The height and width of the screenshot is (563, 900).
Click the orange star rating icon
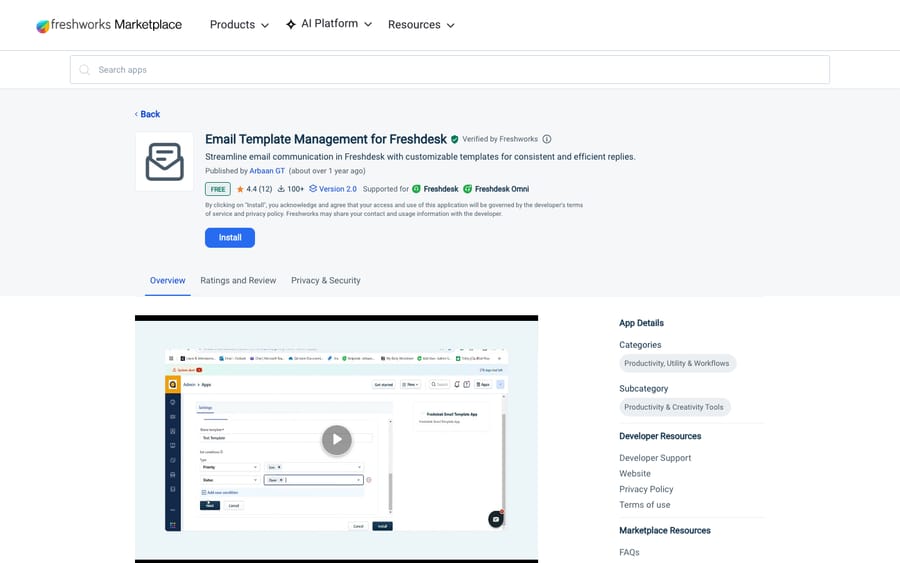tap(240, 189)
